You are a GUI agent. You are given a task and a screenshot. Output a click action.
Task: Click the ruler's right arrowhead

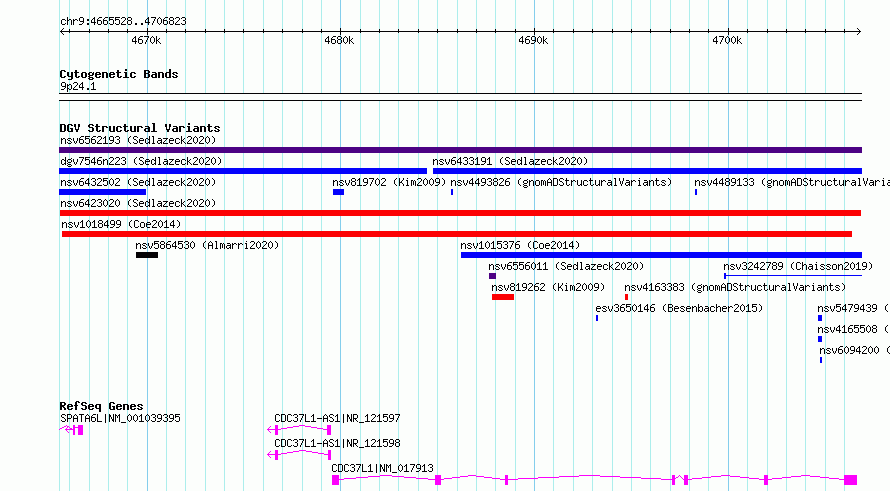pyautogui.click(x=858, y=31)
